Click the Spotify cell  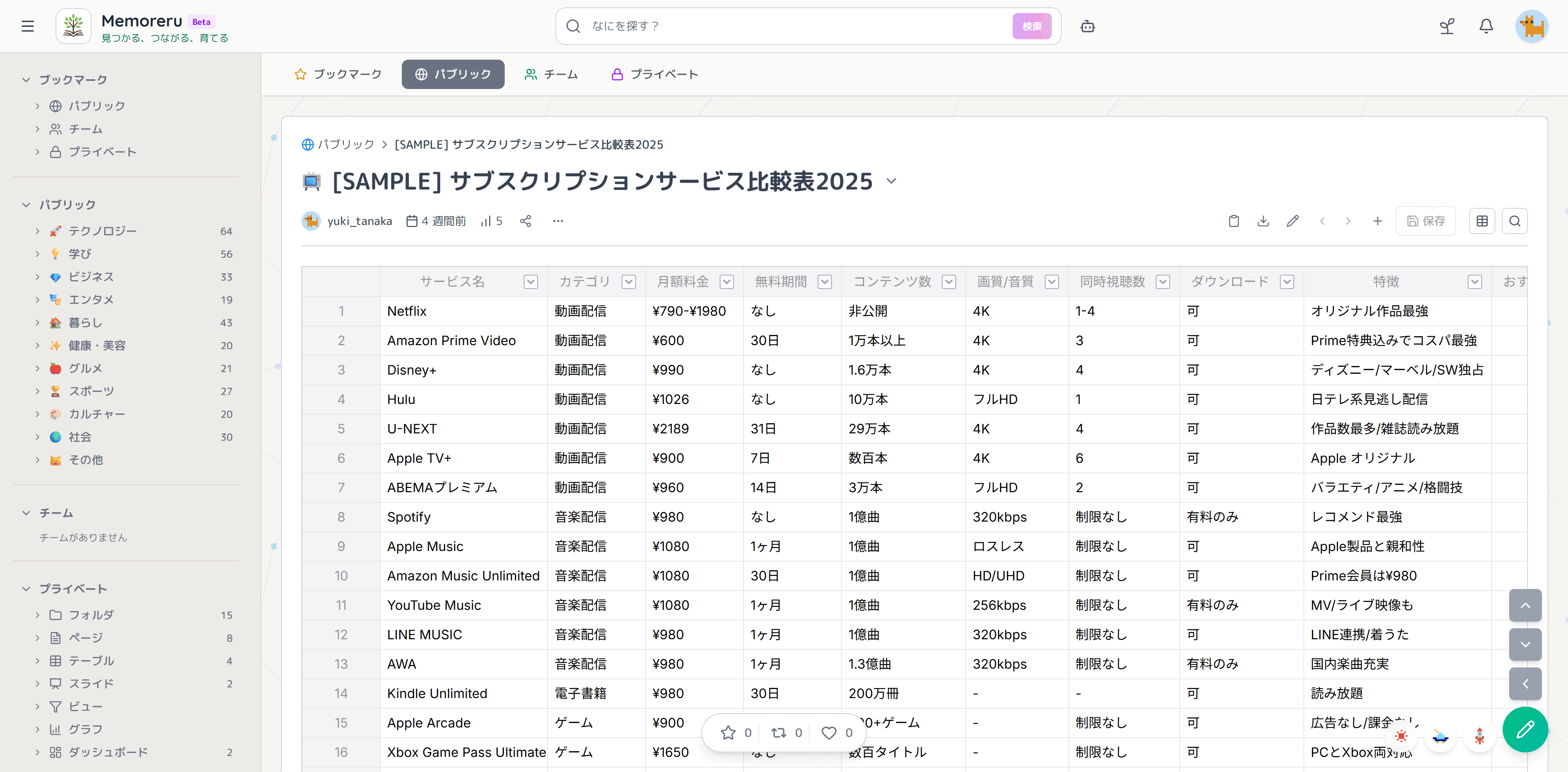(464, 517)
